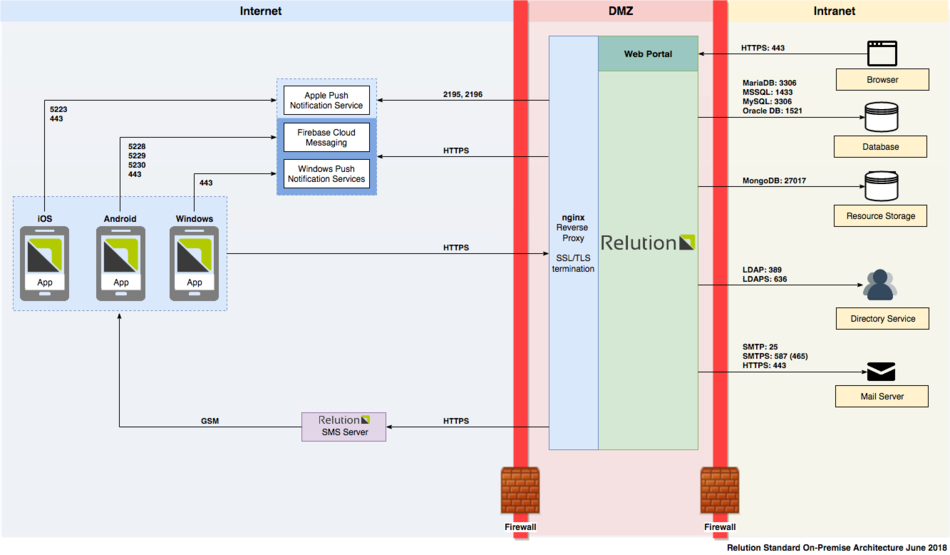
Task: Click Windows Push Notification Services box
Action: coord(327,173)
